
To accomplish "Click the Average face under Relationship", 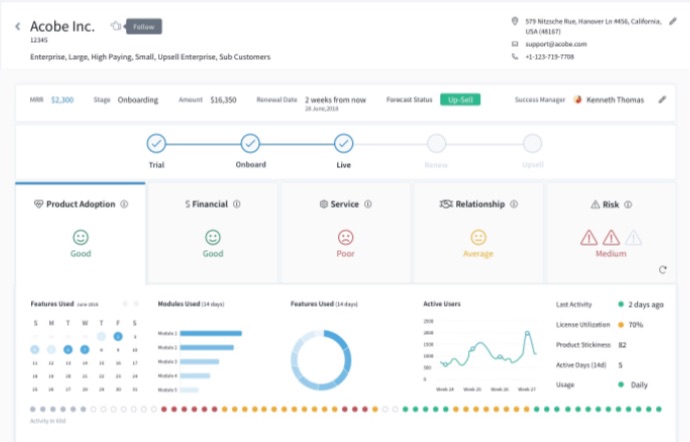I will [x=478, y=237].
